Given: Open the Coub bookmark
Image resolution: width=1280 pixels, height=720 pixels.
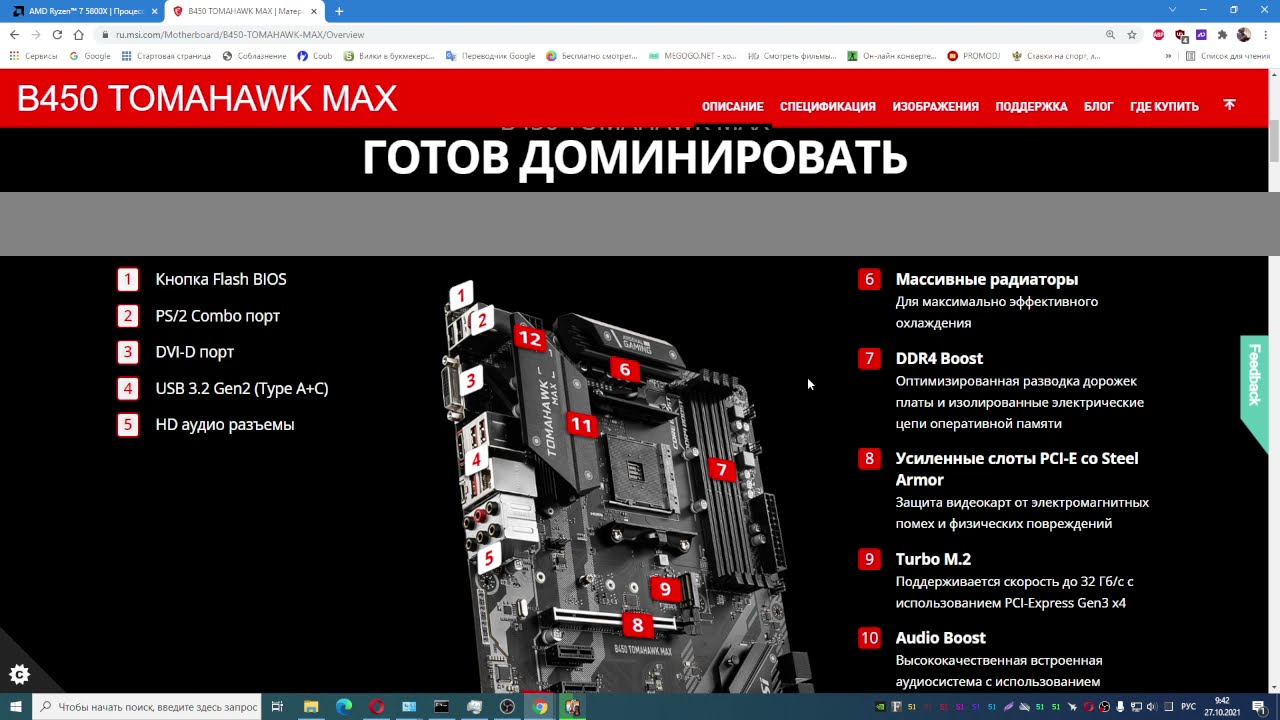Looking at the screenshot, I should [315, 56].
